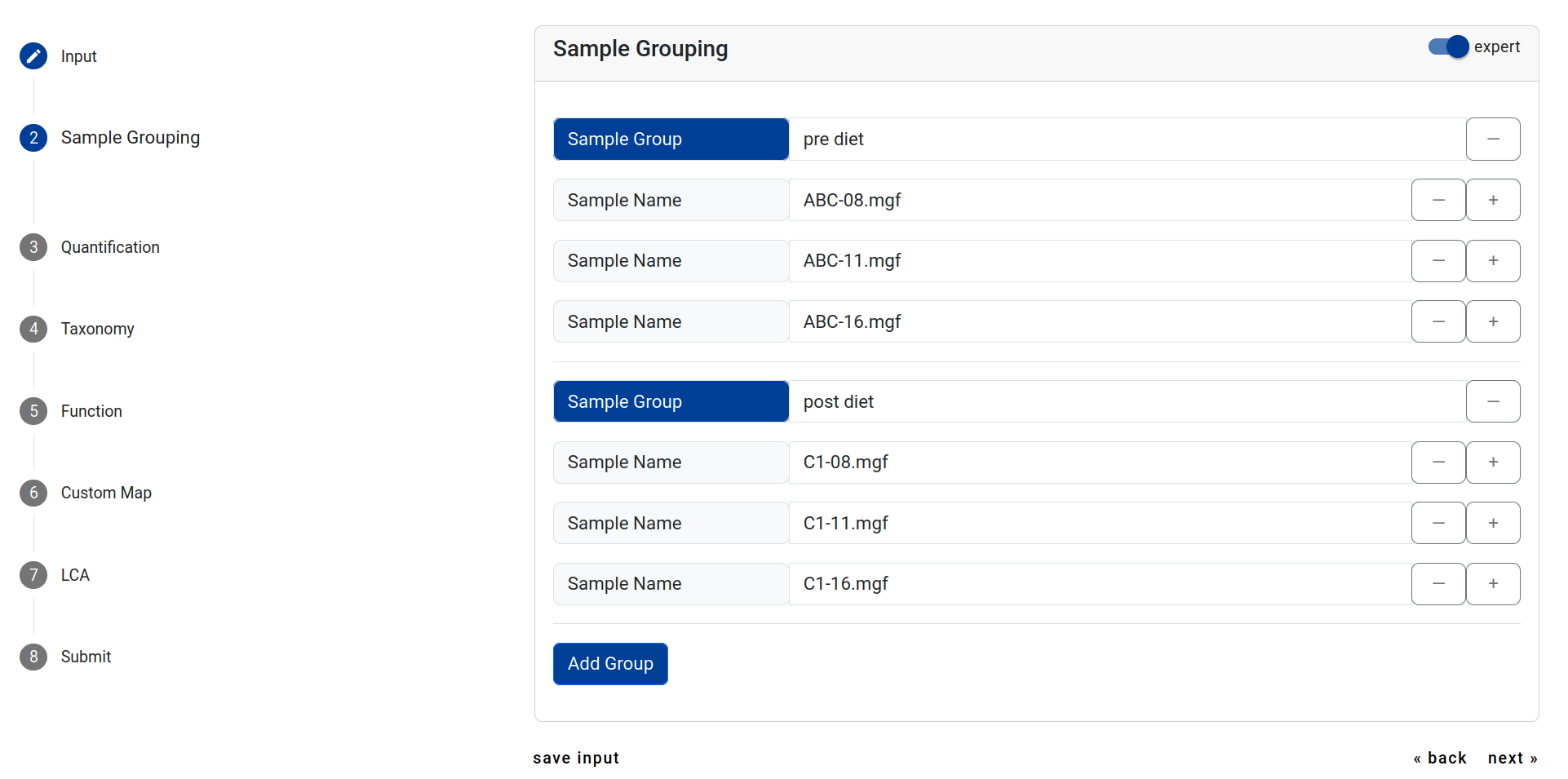Viewport: 1568px width, 779px height.
Task: Click the pencil icon for Input step
Action: tap(33, 56)
